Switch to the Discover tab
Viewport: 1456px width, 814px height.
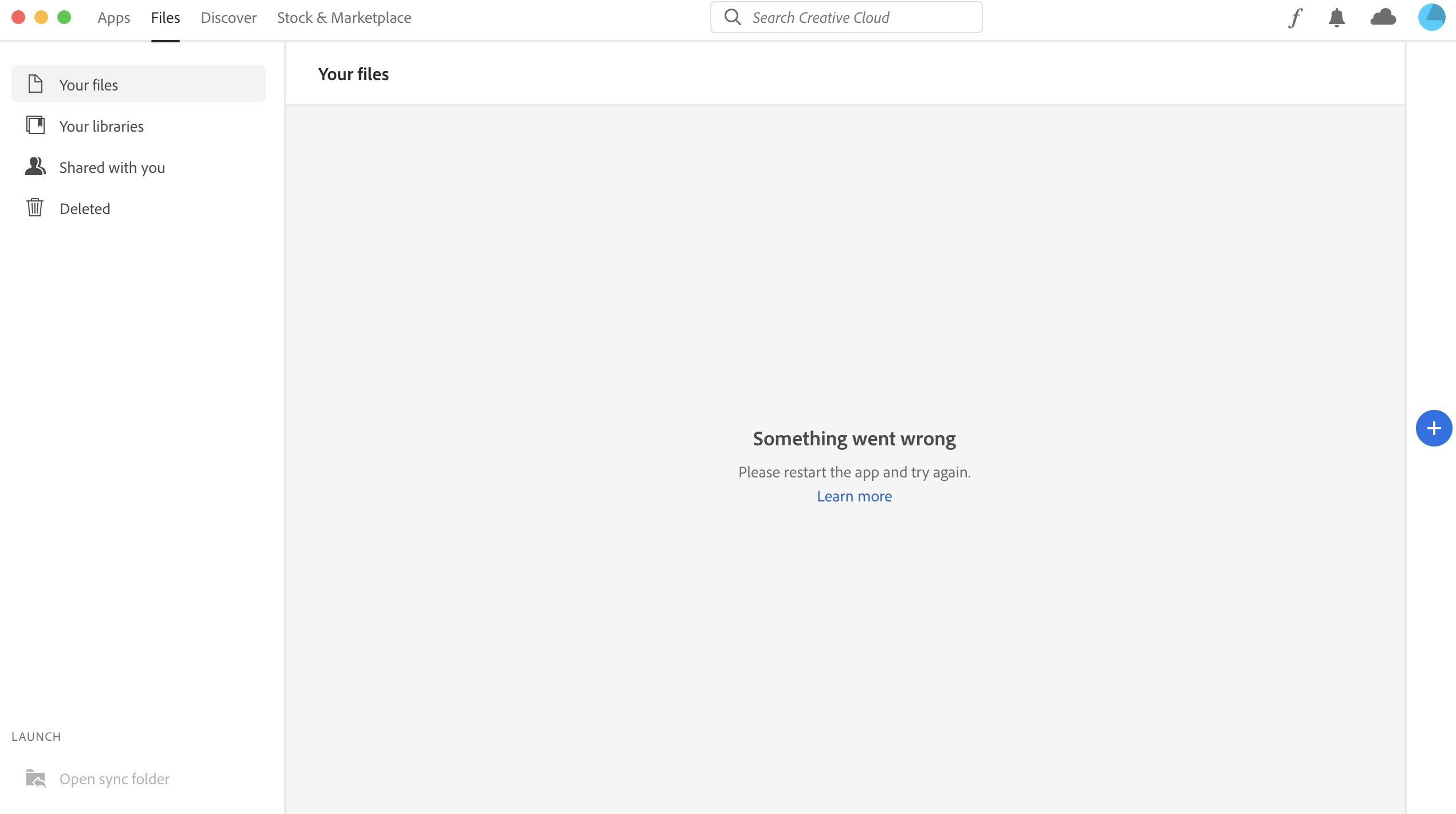pyautogui.click(x=229, y=18)
